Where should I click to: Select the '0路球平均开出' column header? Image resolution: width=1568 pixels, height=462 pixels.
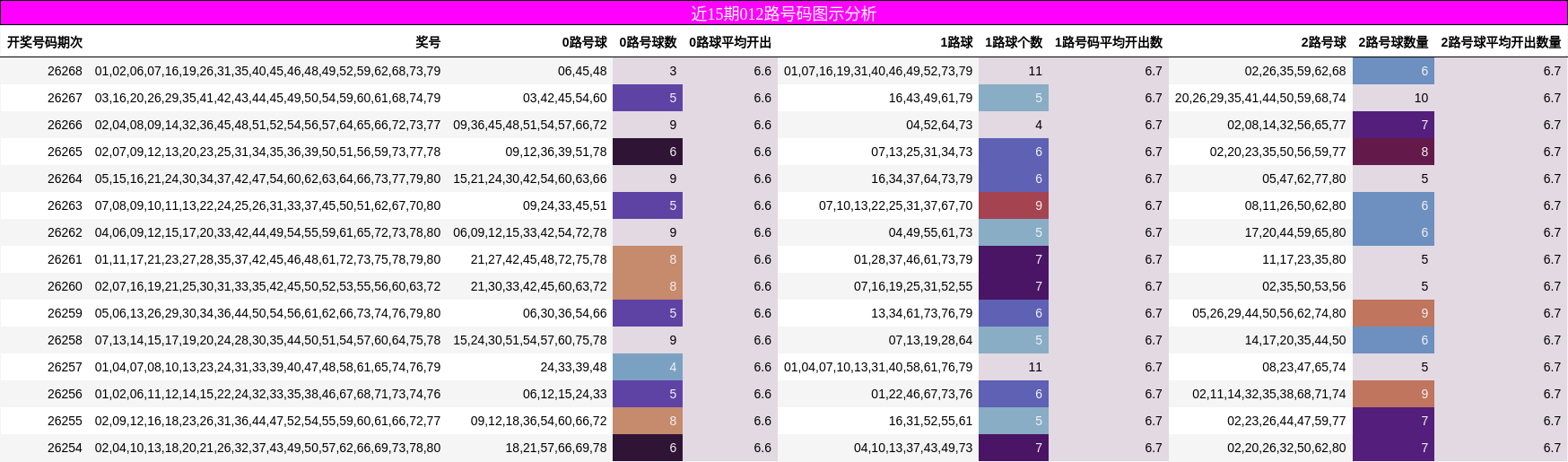pos(730,42)
